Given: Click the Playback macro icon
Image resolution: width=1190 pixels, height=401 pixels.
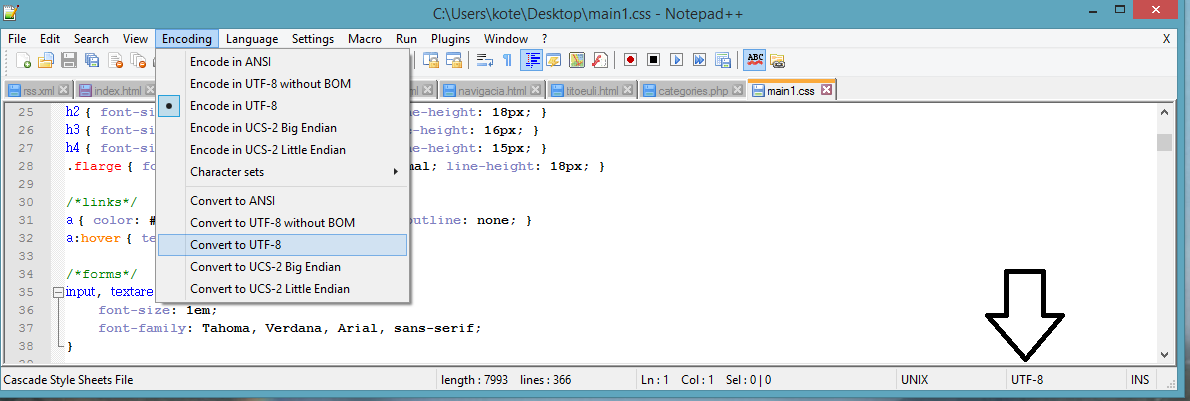Looking at the screenshot, I should (676, 60).
